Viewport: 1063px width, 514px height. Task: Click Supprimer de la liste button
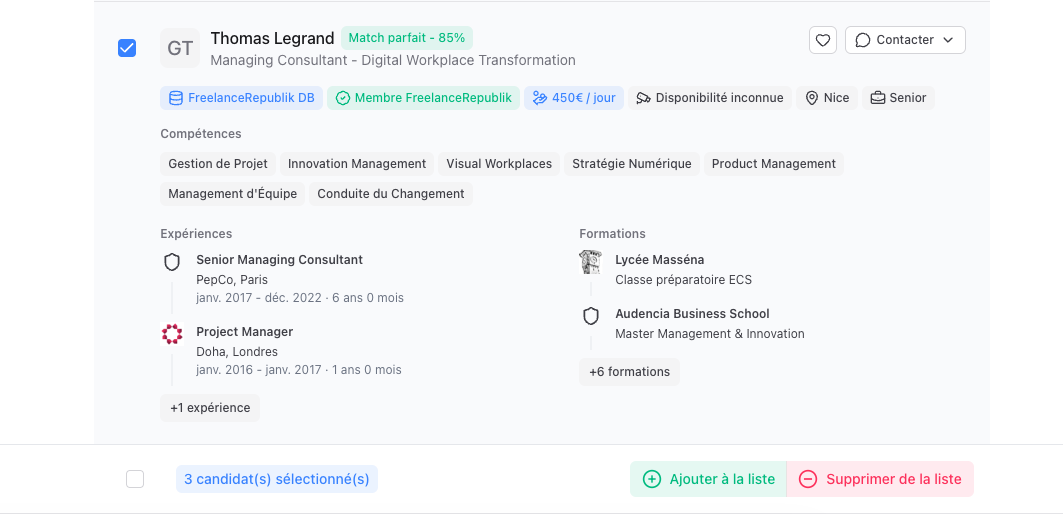[x=880, y=479]
